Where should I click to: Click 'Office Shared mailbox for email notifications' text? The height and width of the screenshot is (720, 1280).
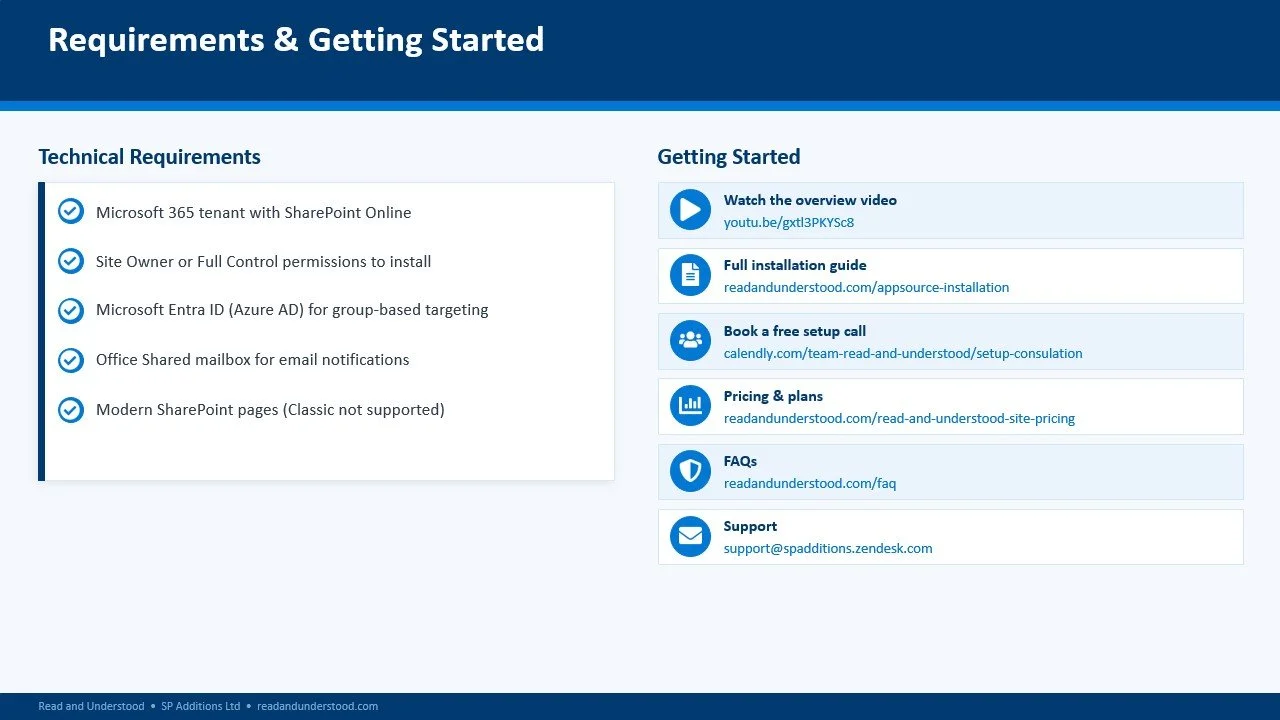(x=253, y=359)
